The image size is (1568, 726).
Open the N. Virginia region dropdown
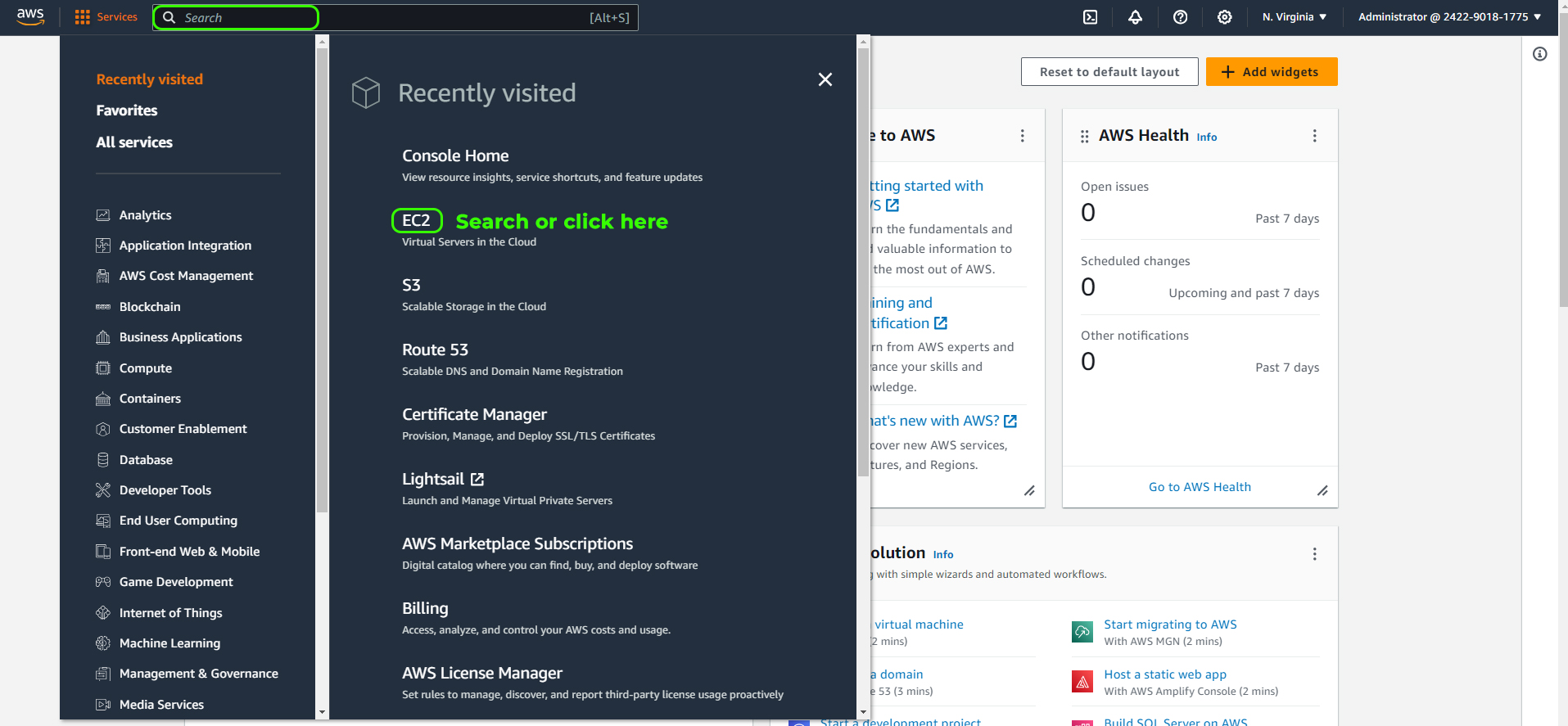(x=1294, y=17)
